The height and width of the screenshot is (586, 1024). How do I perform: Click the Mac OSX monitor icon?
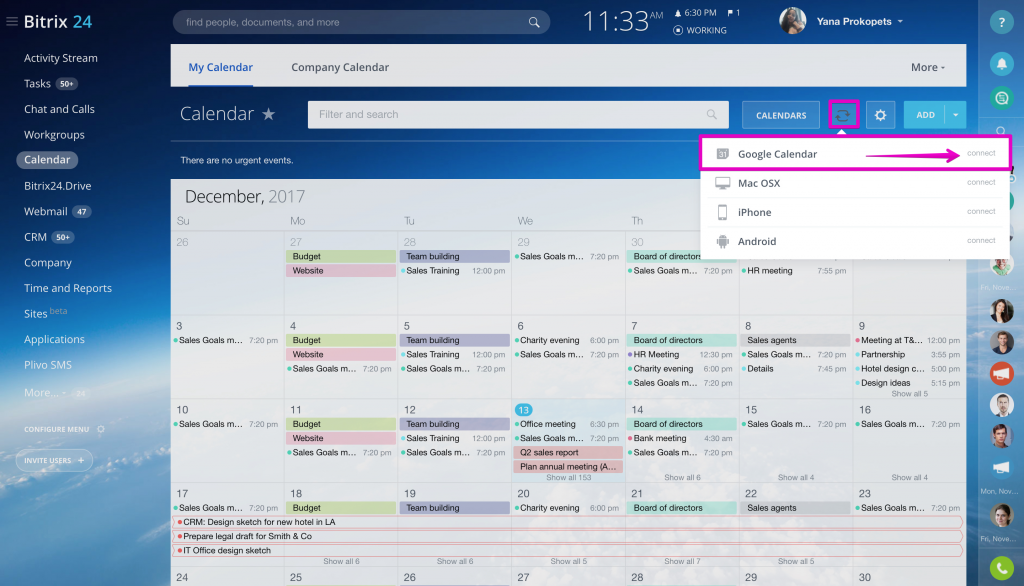tap(722, 183)
